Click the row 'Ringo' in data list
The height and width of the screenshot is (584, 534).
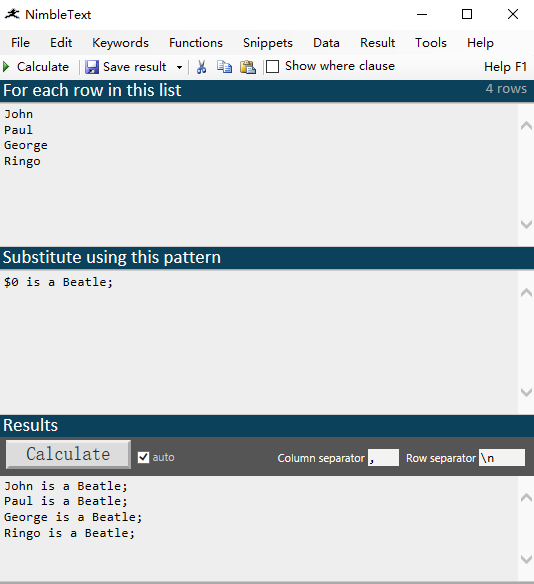pyautogui.click(x=22, y=161)
